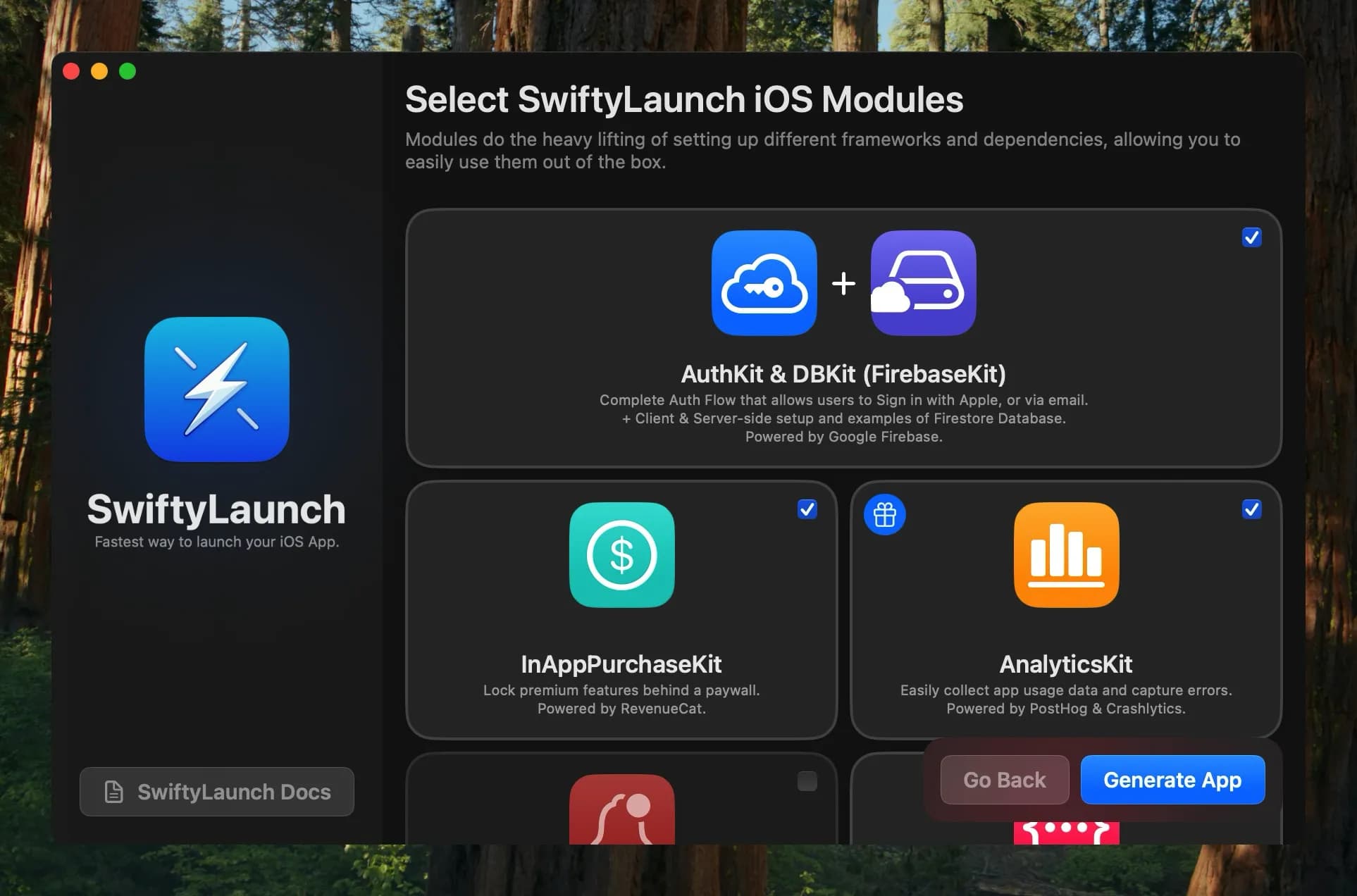Uncheck the InAppPurchaseKit checkbox
The image size is (1357, 896).
click(x=807, y=509)
